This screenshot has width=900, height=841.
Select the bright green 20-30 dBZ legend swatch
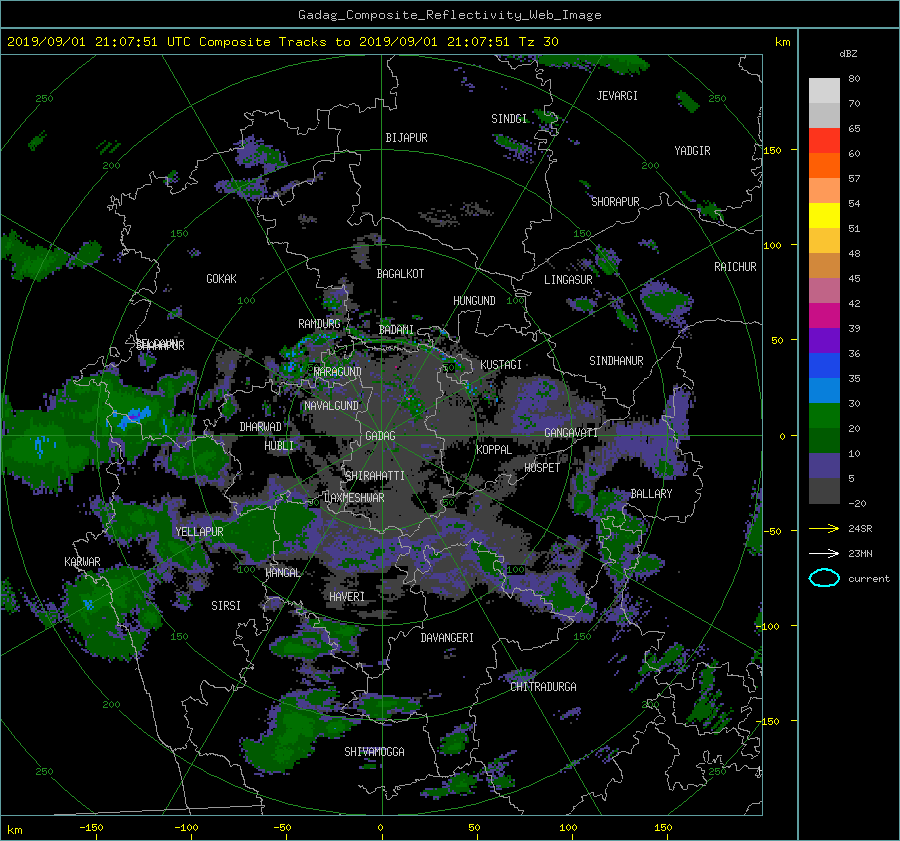coord(824,415)
